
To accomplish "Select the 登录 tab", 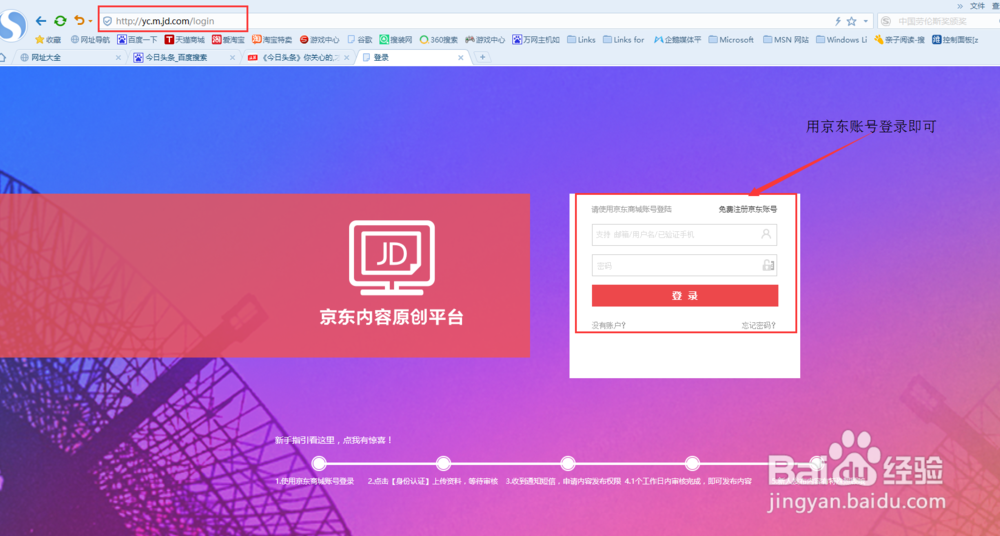I will point(411,57).
